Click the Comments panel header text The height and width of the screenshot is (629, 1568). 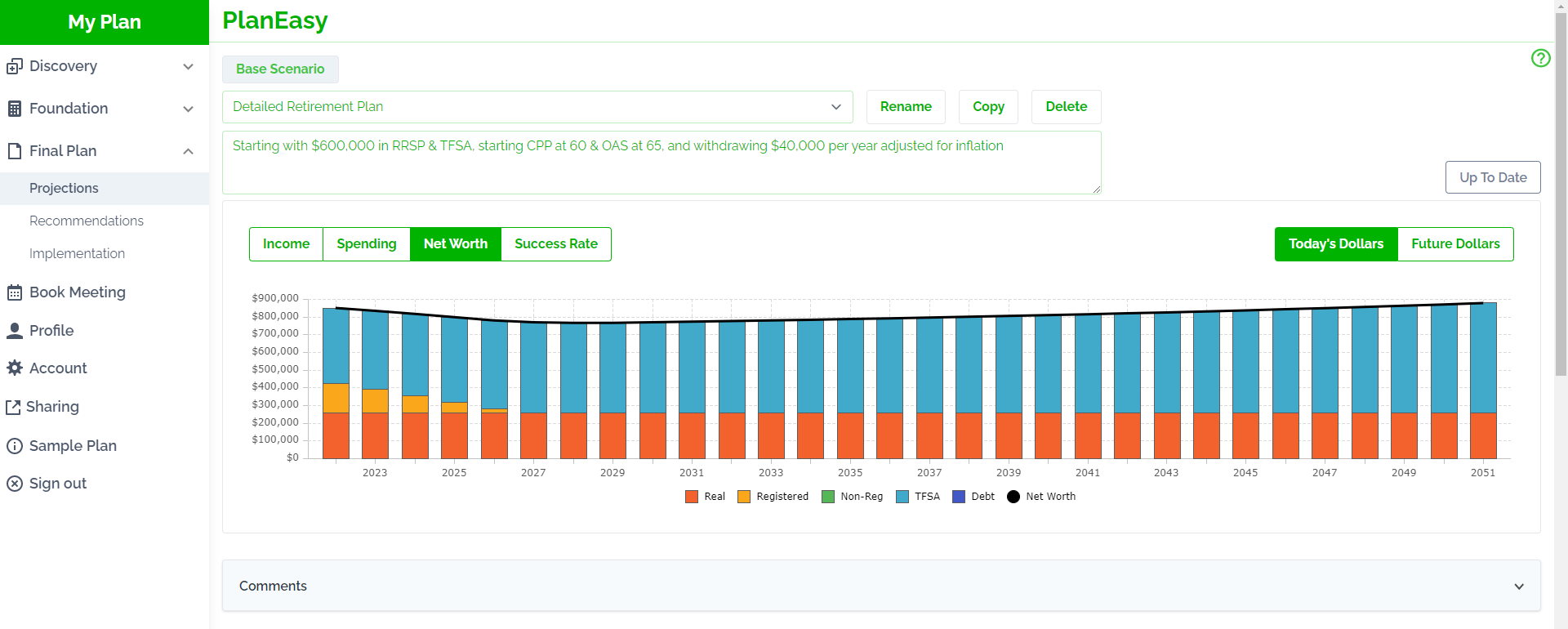coord(273,587)
